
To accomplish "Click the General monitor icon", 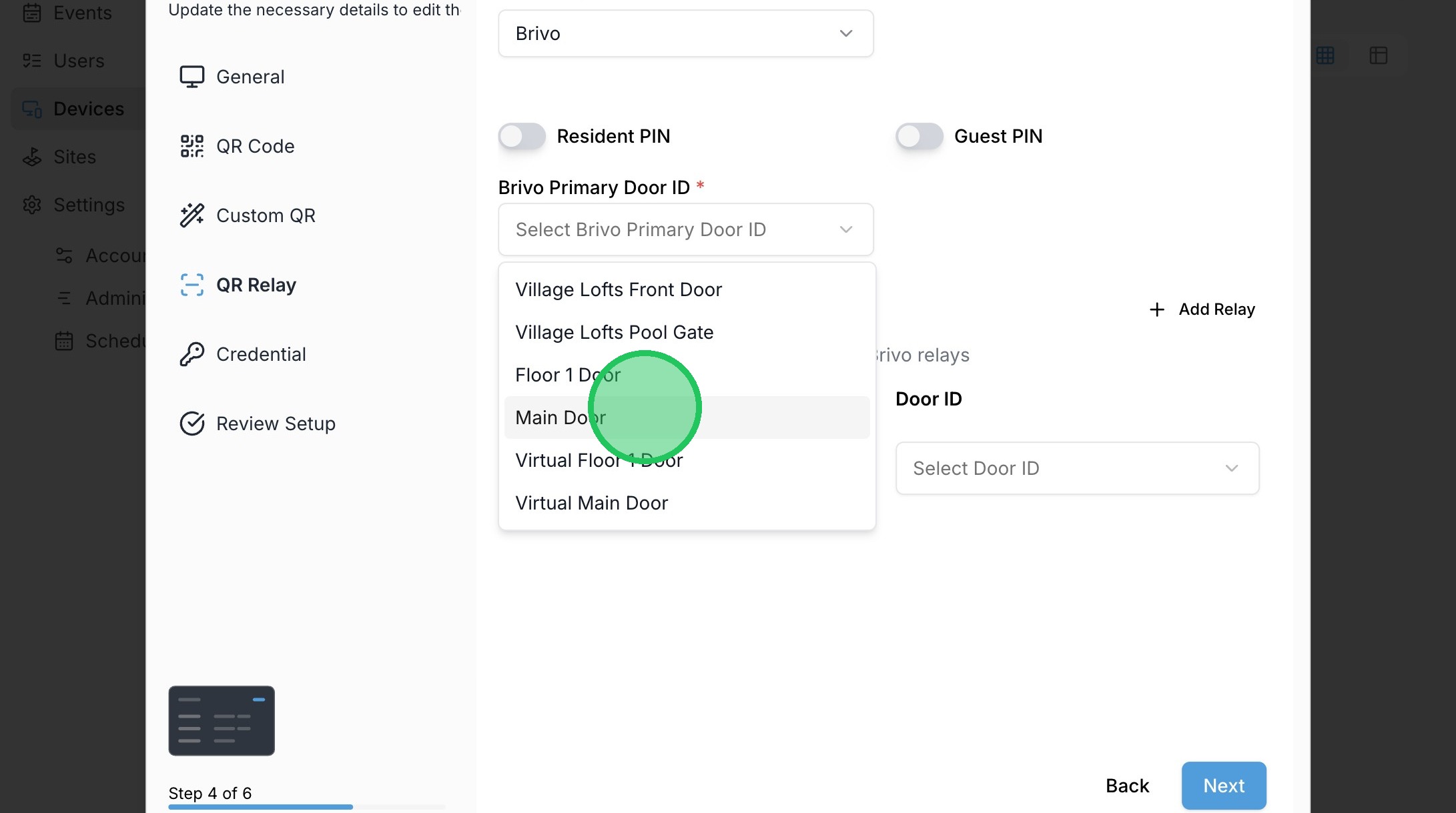I will click(x=192, y=77).
